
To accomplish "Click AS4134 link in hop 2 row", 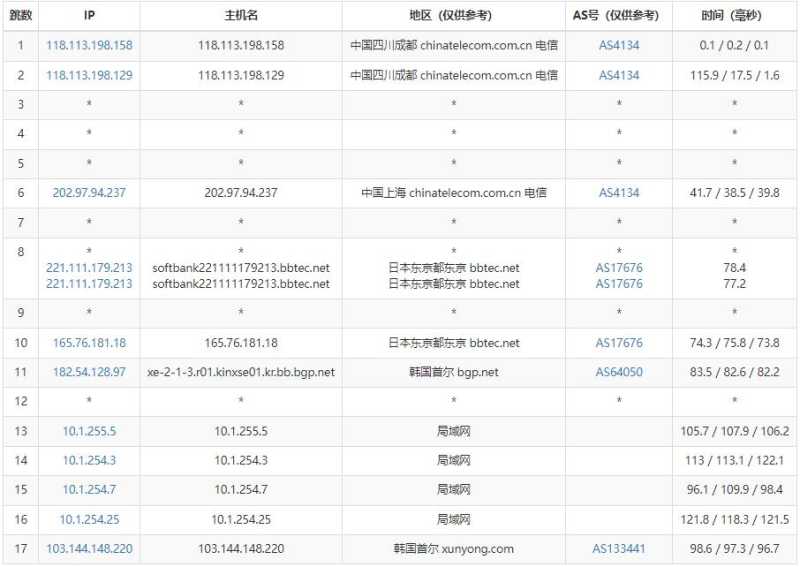I will [619, 76].
